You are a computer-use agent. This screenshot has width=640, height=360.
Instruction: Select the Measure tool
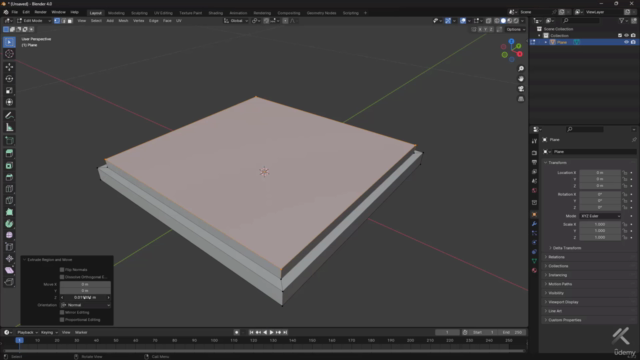pyautogui.click(x=9, y=128)
